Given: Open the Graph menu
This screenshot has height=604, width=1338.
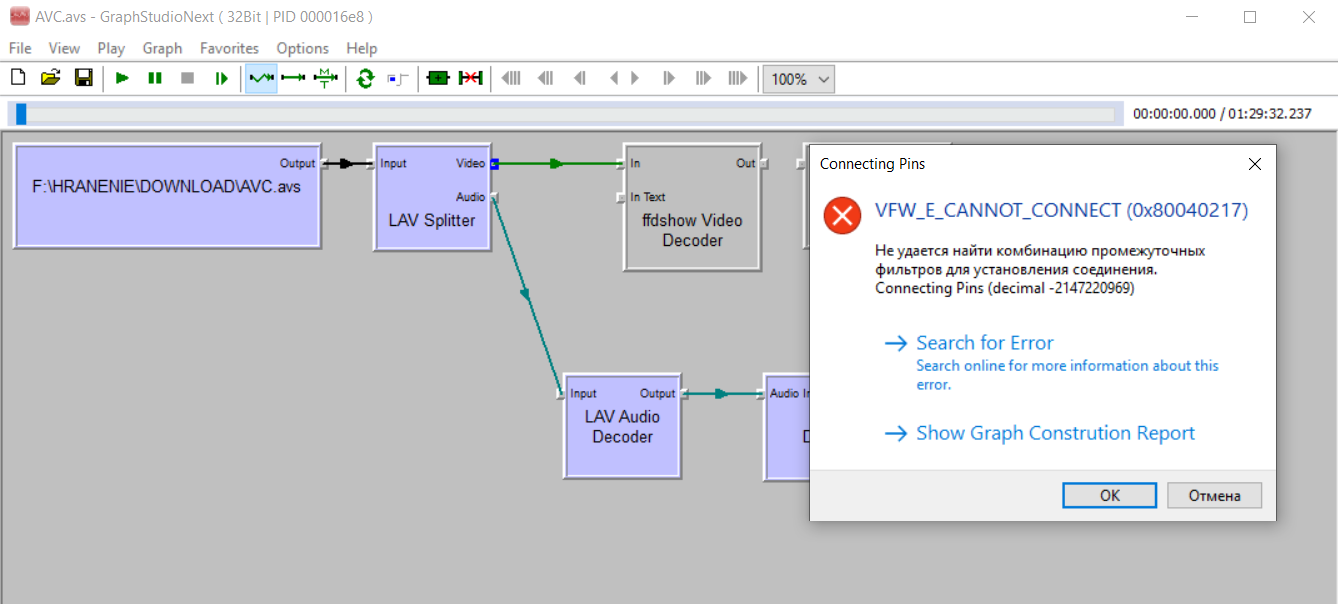Looking at the screenshot, I should [162, 48].
